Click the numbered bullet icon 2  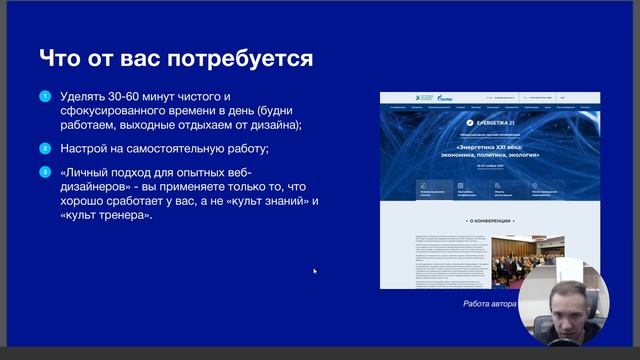[x=45, y=149]
